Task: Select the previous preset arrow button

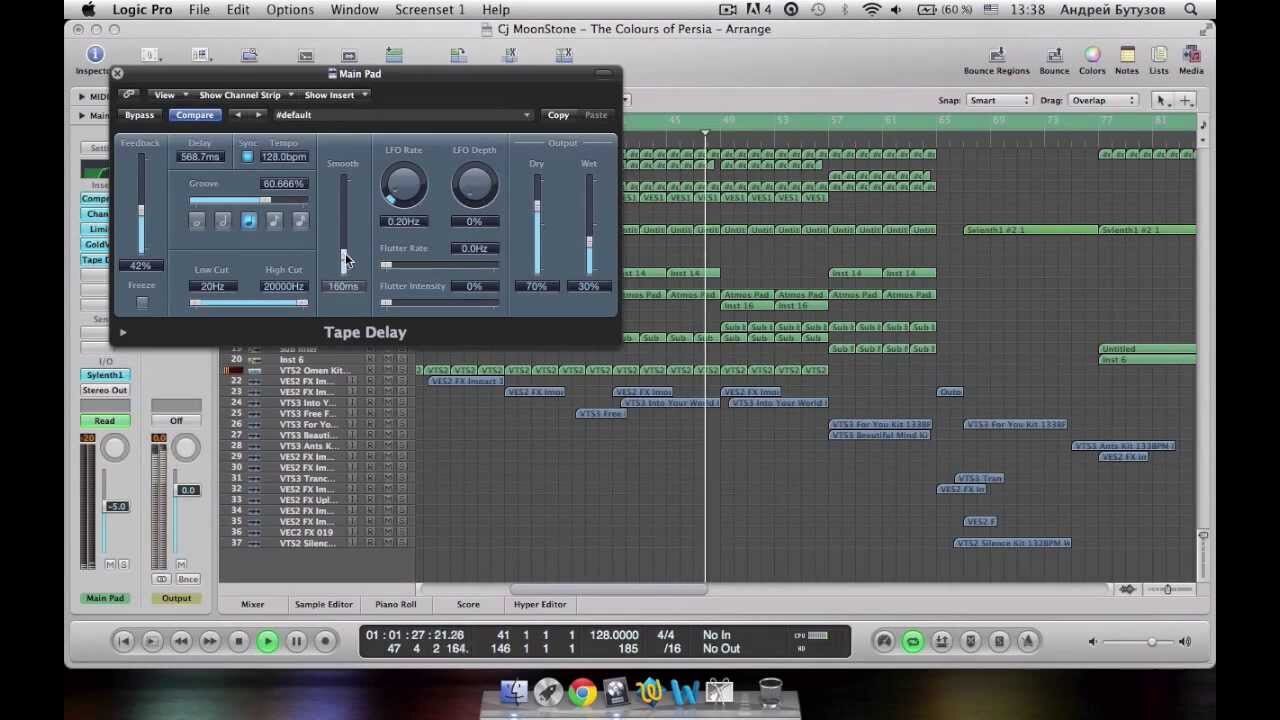Action: pos(237,115)
